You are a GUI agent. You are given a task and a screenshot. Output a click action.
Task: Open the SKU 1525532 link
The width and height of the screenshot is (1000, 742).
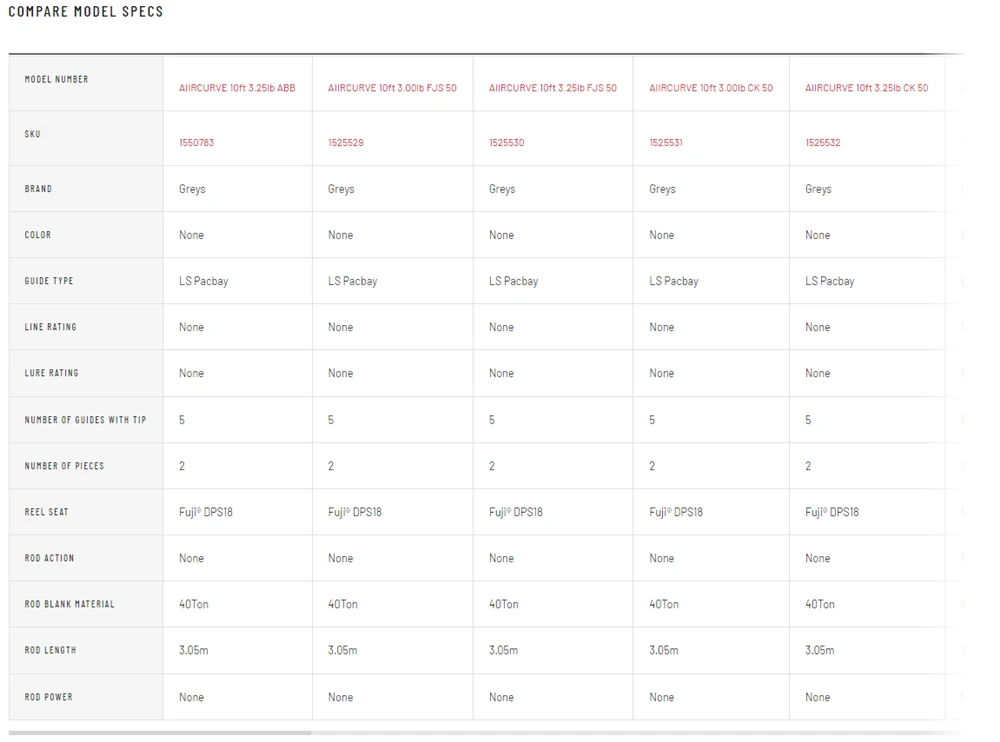coord(822,143)
